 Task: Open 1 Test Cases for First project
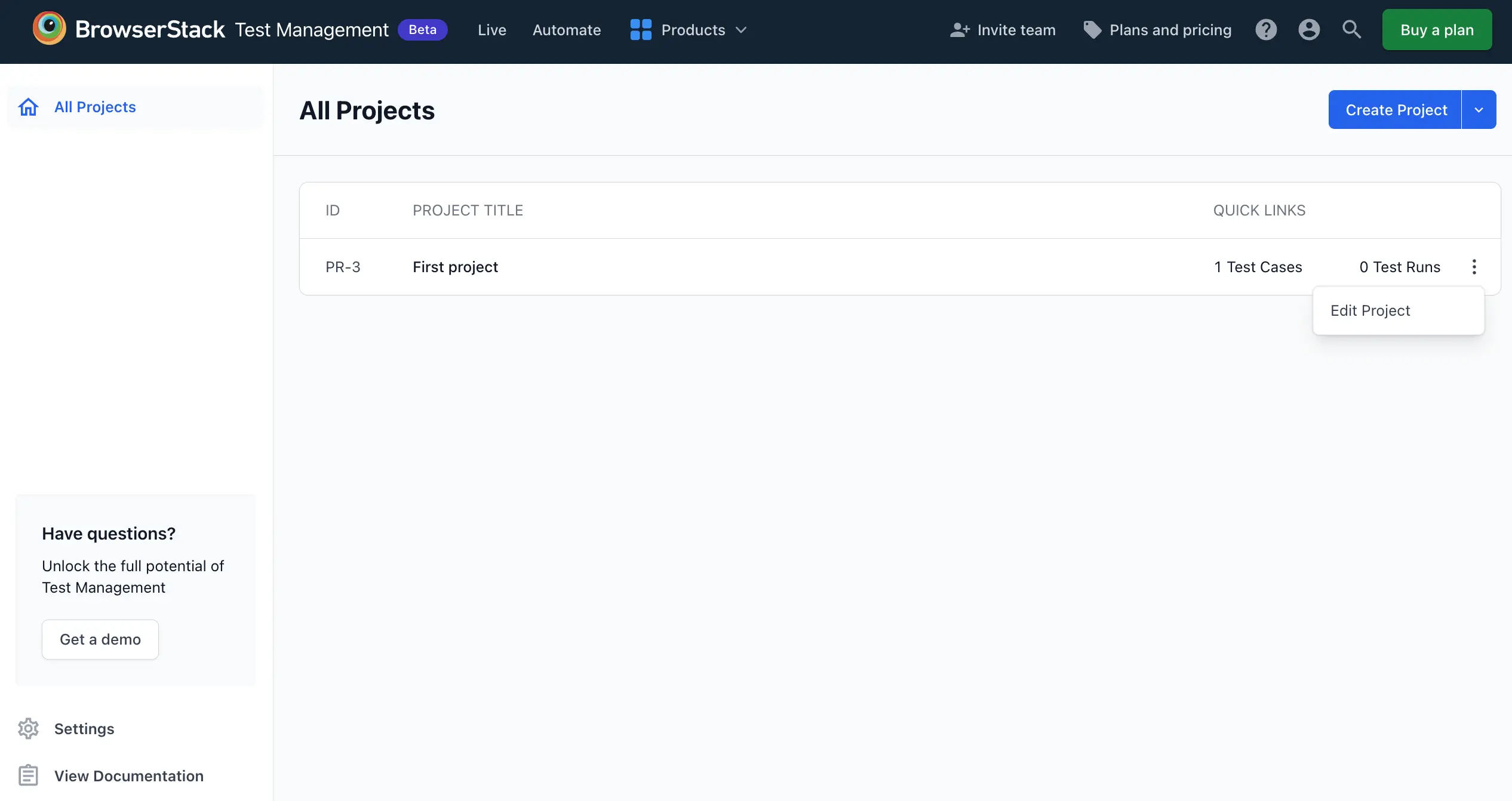click(x=1258, y=267)
